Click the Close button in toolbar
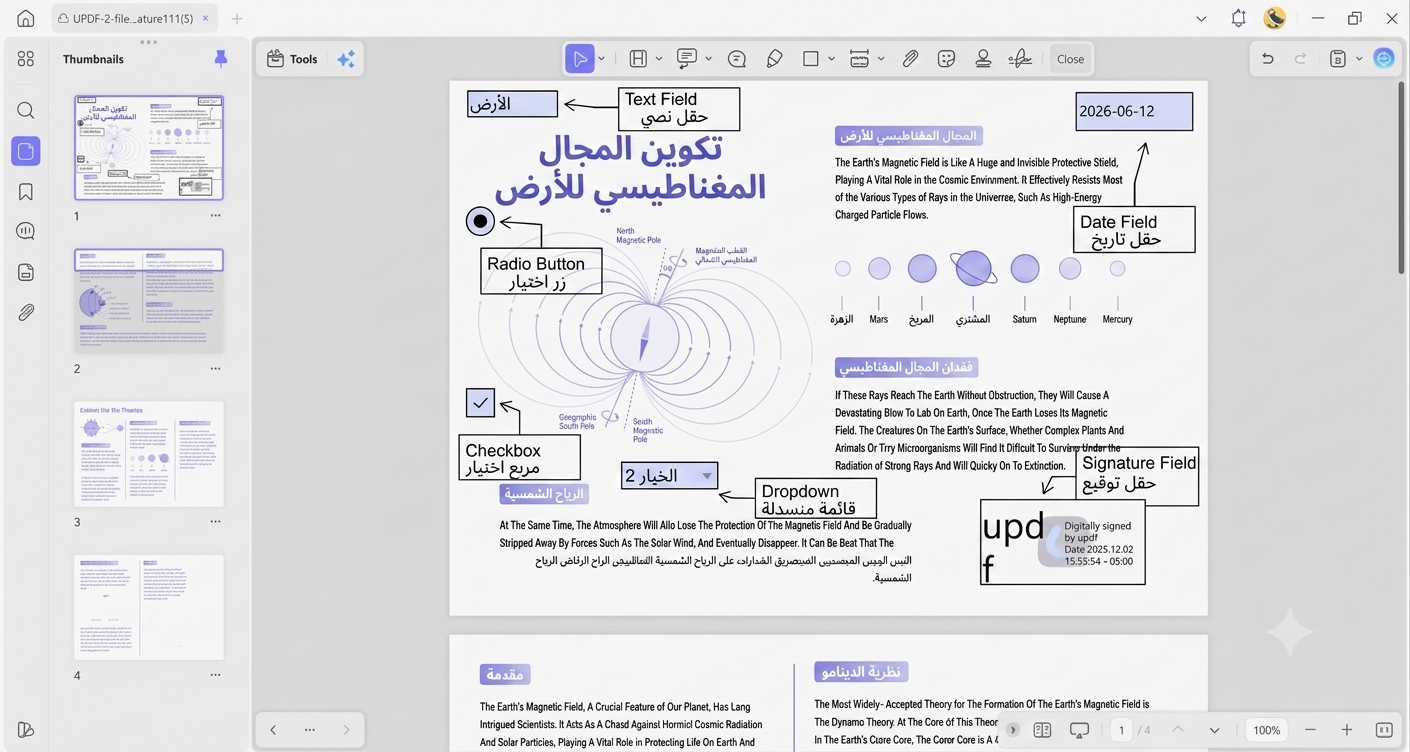The height and width of the screenshot is (752, 1410). pyautogui.click(x=1070, y=59)
